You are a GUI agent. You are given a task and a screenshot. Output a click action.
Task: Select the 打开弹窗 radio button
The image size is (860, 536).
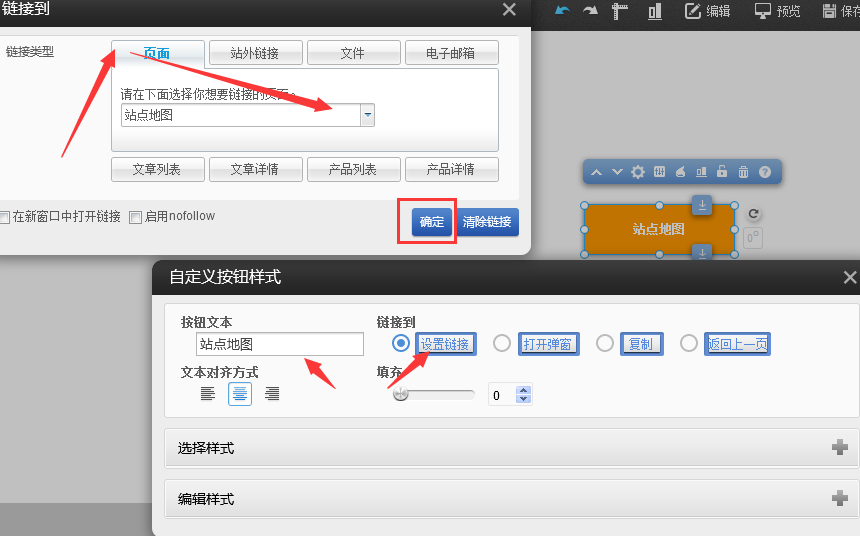pyautogui.click(x=502, y=343)
